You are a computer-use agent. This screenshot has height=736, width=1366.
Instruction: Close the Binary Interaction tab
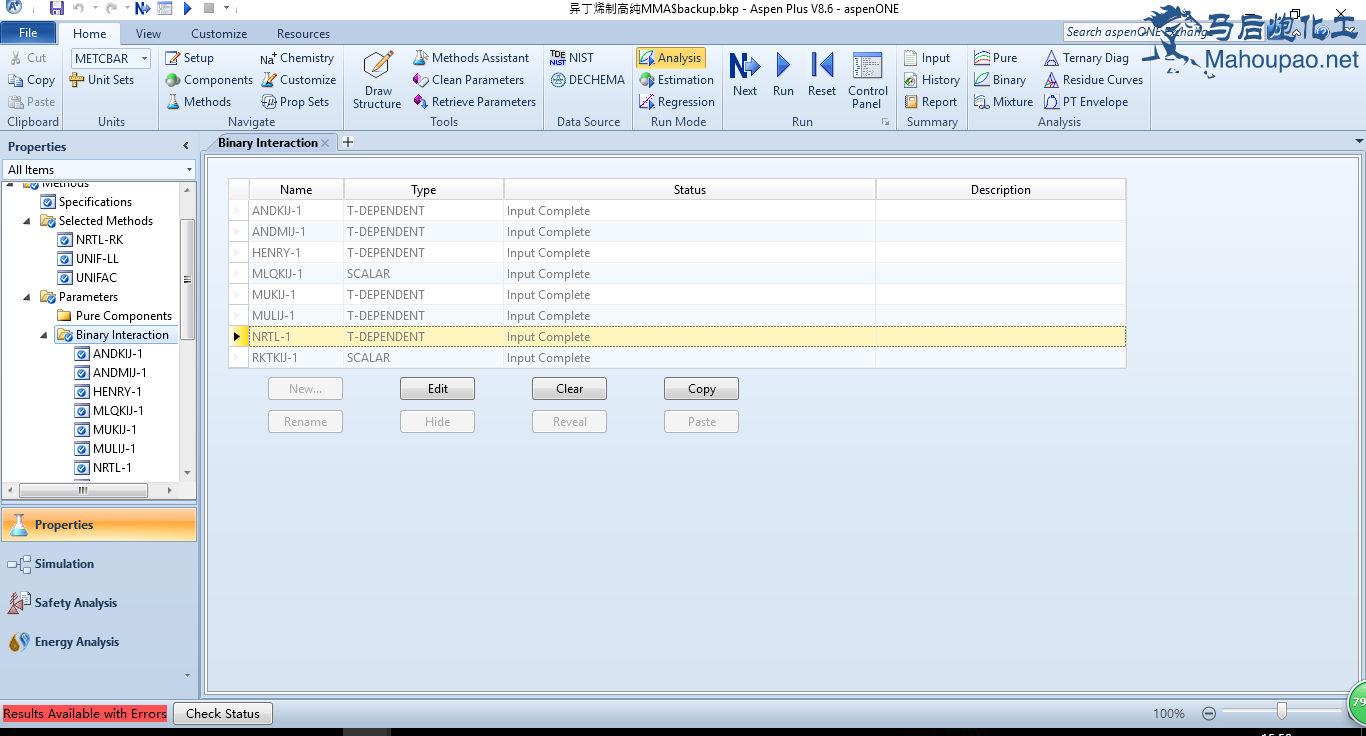point(325,143)
